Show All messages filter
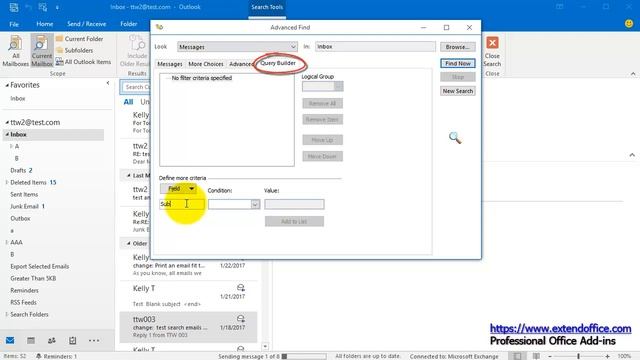640x360 pixels. (x=128, y=102)
